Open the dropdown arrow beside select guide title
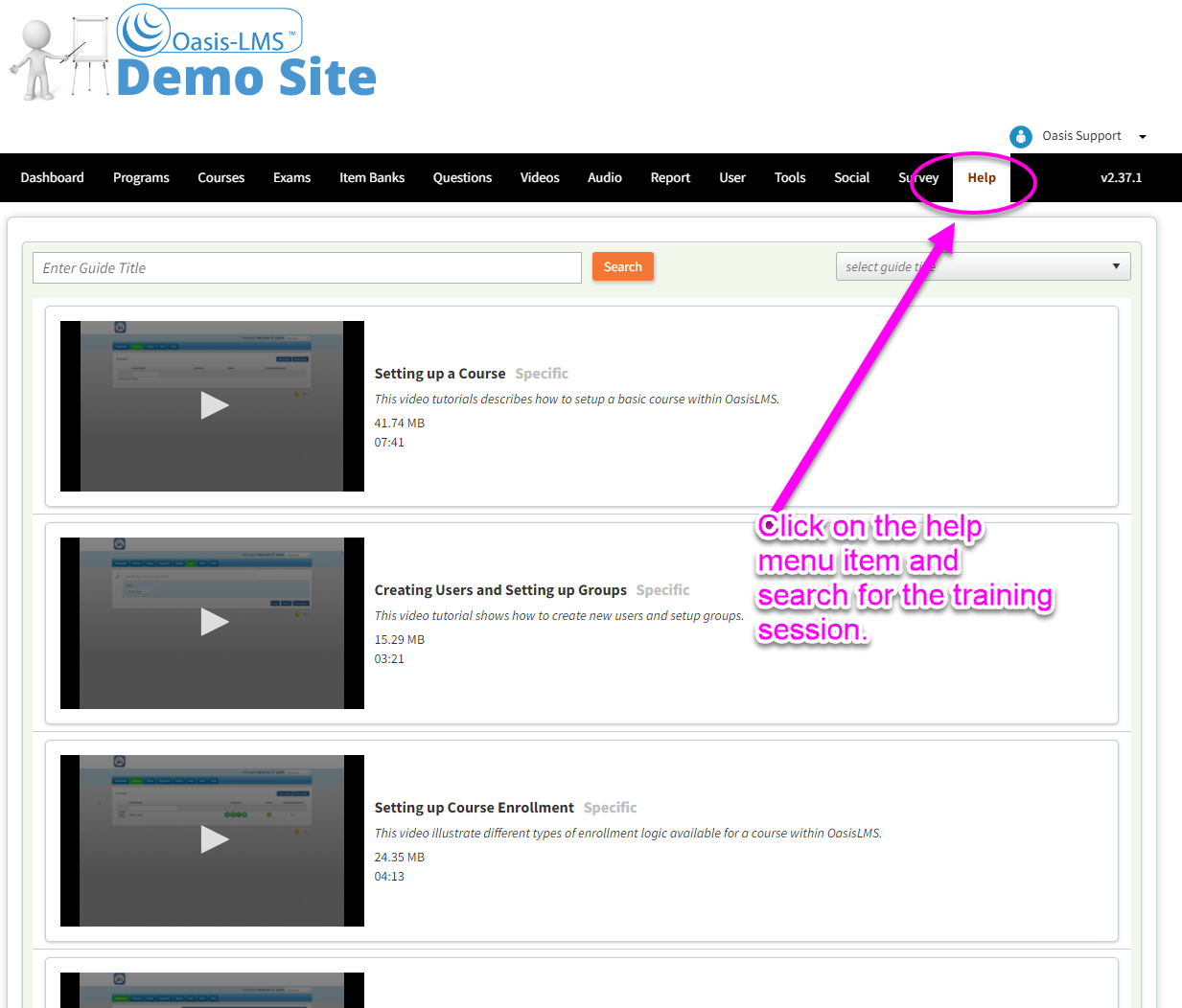Viewport: 1182px width, 1008px height. pyautogui.click(x=1115, y=266)
